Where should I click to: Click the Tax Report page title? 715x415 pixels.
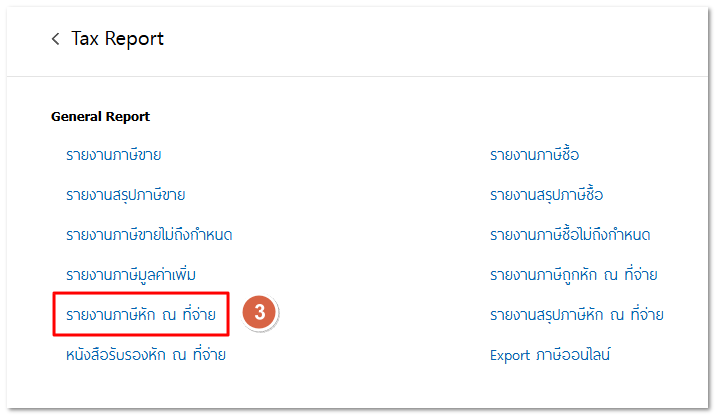click(117, 39)
